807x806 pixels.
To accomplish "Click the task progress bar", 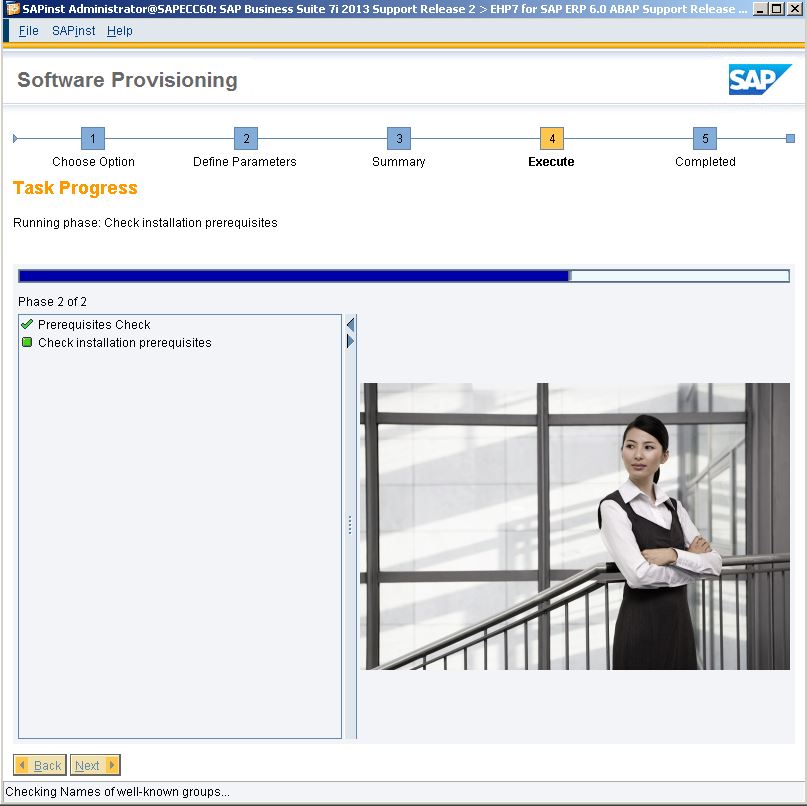I will 404,276.
